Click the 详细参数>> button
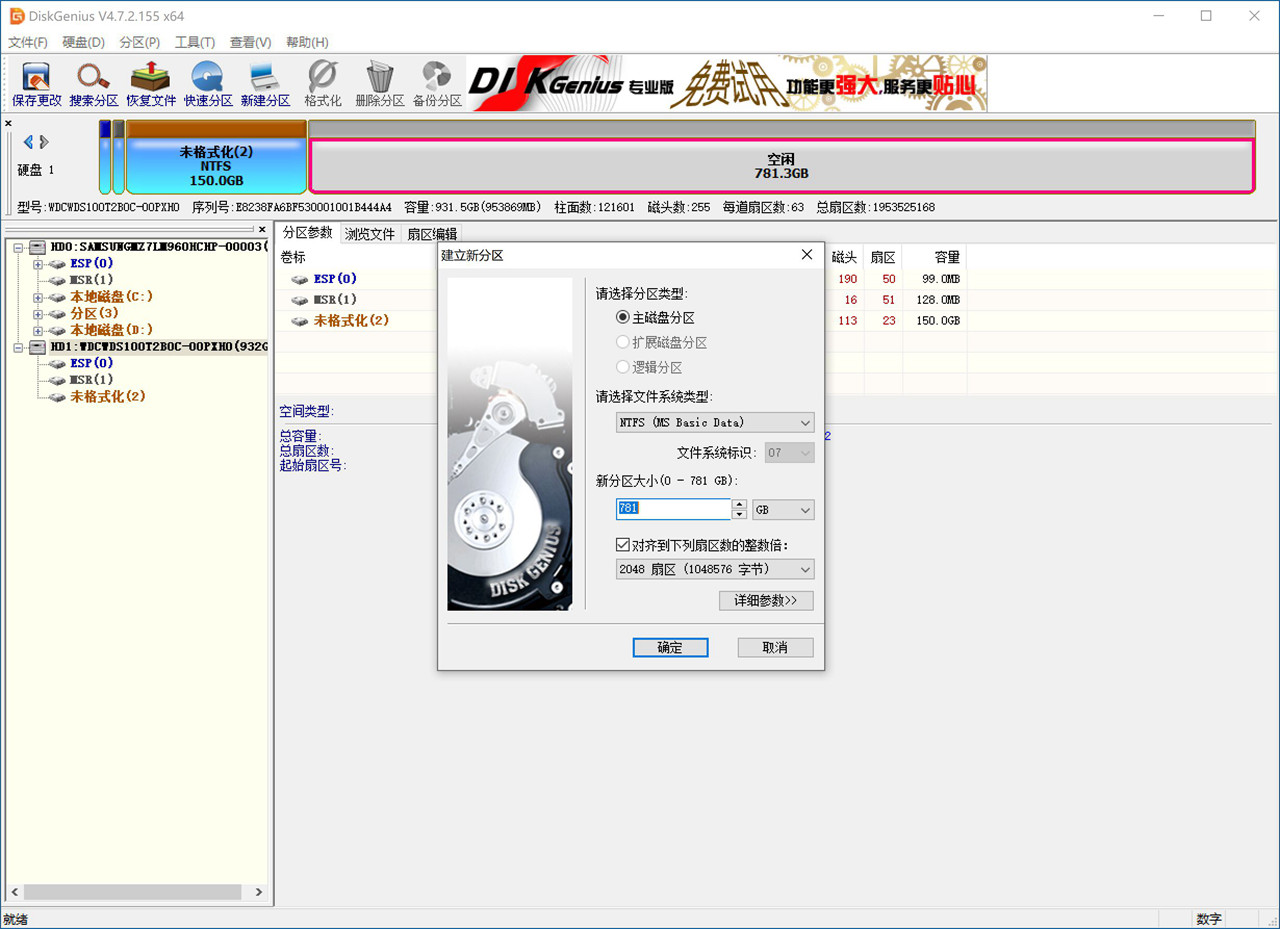This screenshot has height=929, width=1280. coord(766,600)
